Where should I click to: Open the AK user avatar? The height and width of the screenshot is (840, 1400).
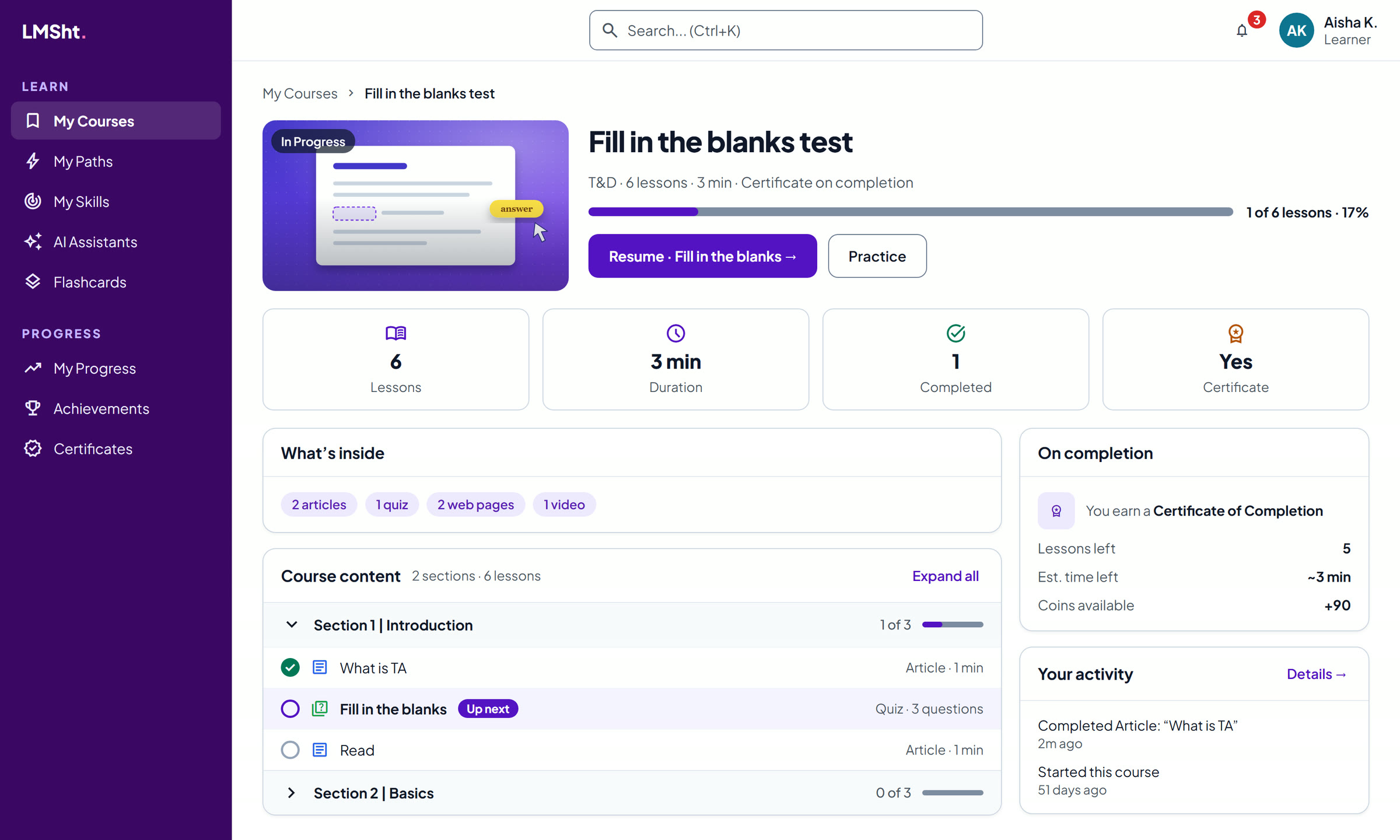coord(1296,30)
